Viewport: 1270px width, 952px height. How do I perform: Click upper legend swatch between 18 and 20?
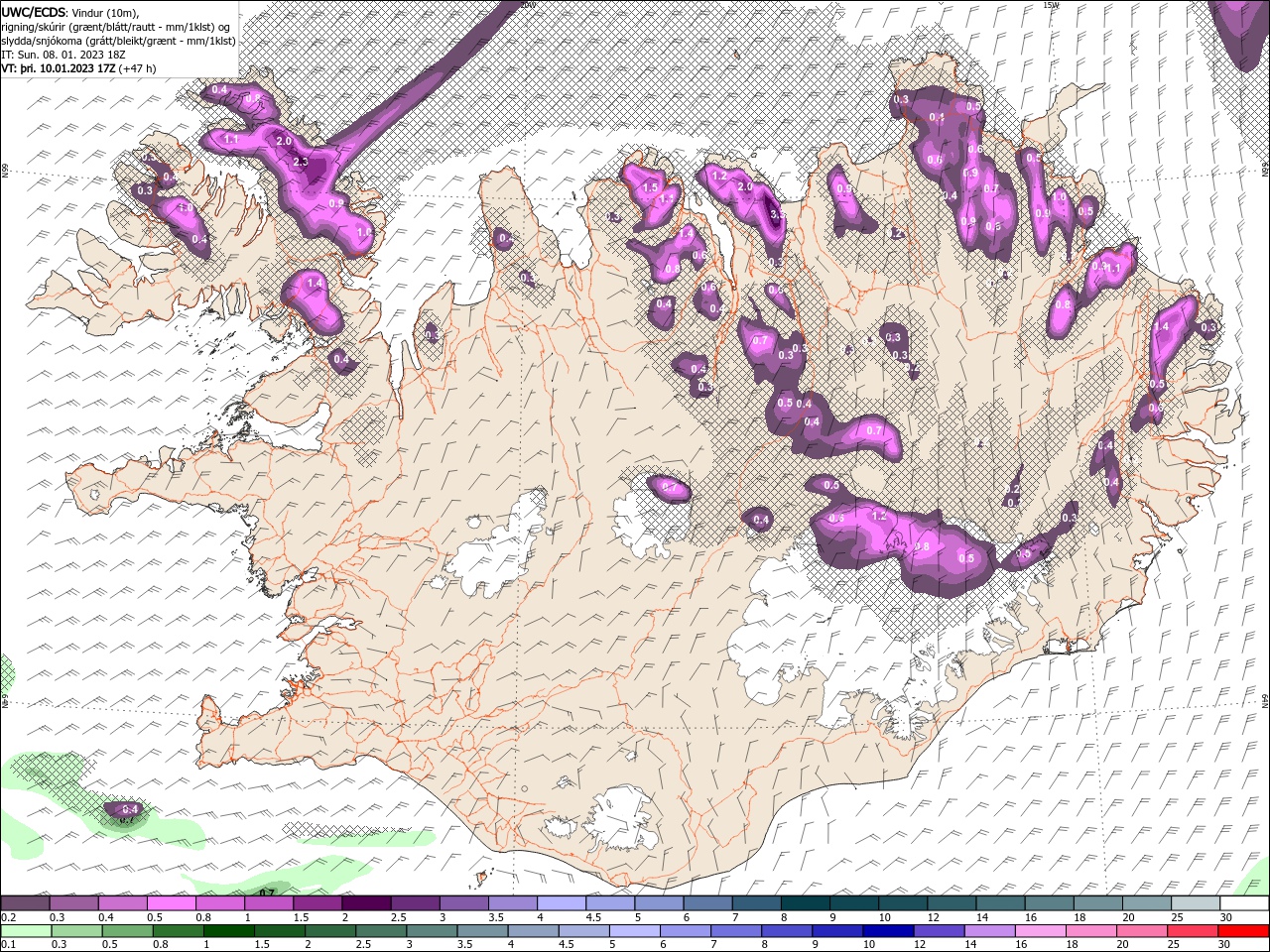point(1098,902)
